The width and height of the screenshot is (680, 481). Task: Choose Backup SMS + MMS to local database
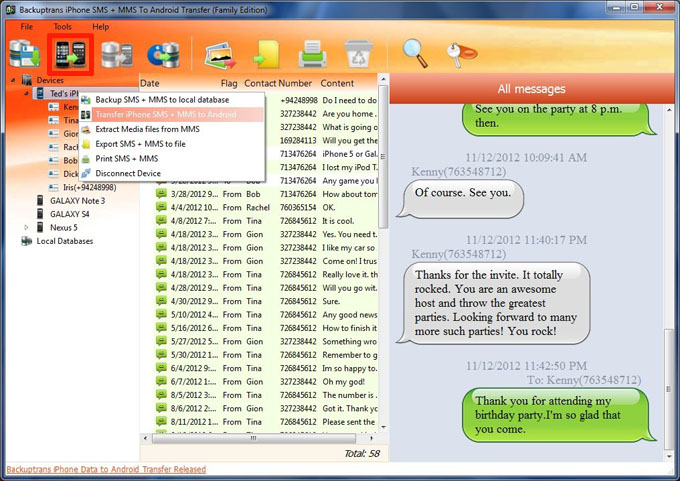(172, 100)
